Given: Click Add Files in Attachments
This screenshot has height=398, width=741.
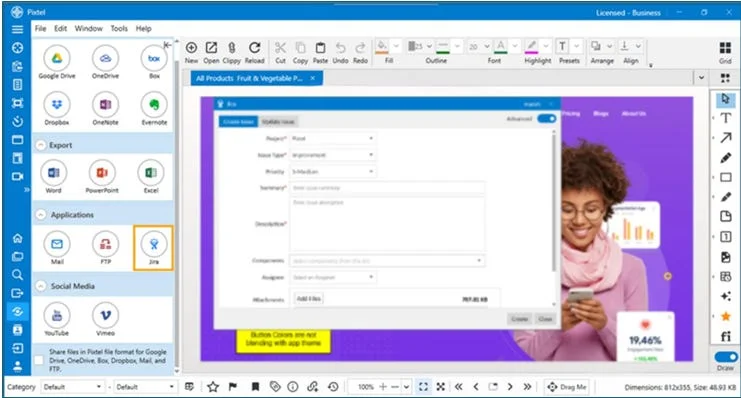Looking at the screenshot, I should [x=309, y=299].
